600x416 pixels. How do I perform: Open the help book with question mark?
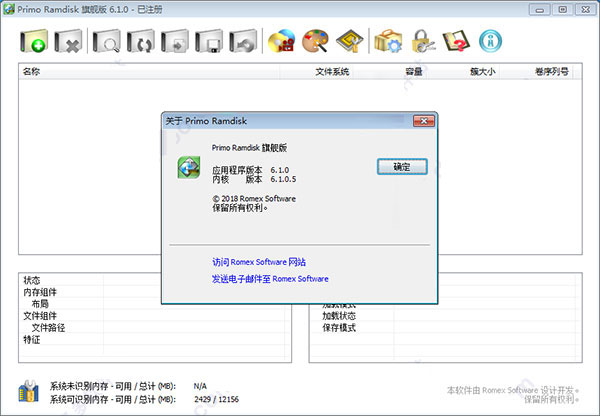[x=456, y=41]
